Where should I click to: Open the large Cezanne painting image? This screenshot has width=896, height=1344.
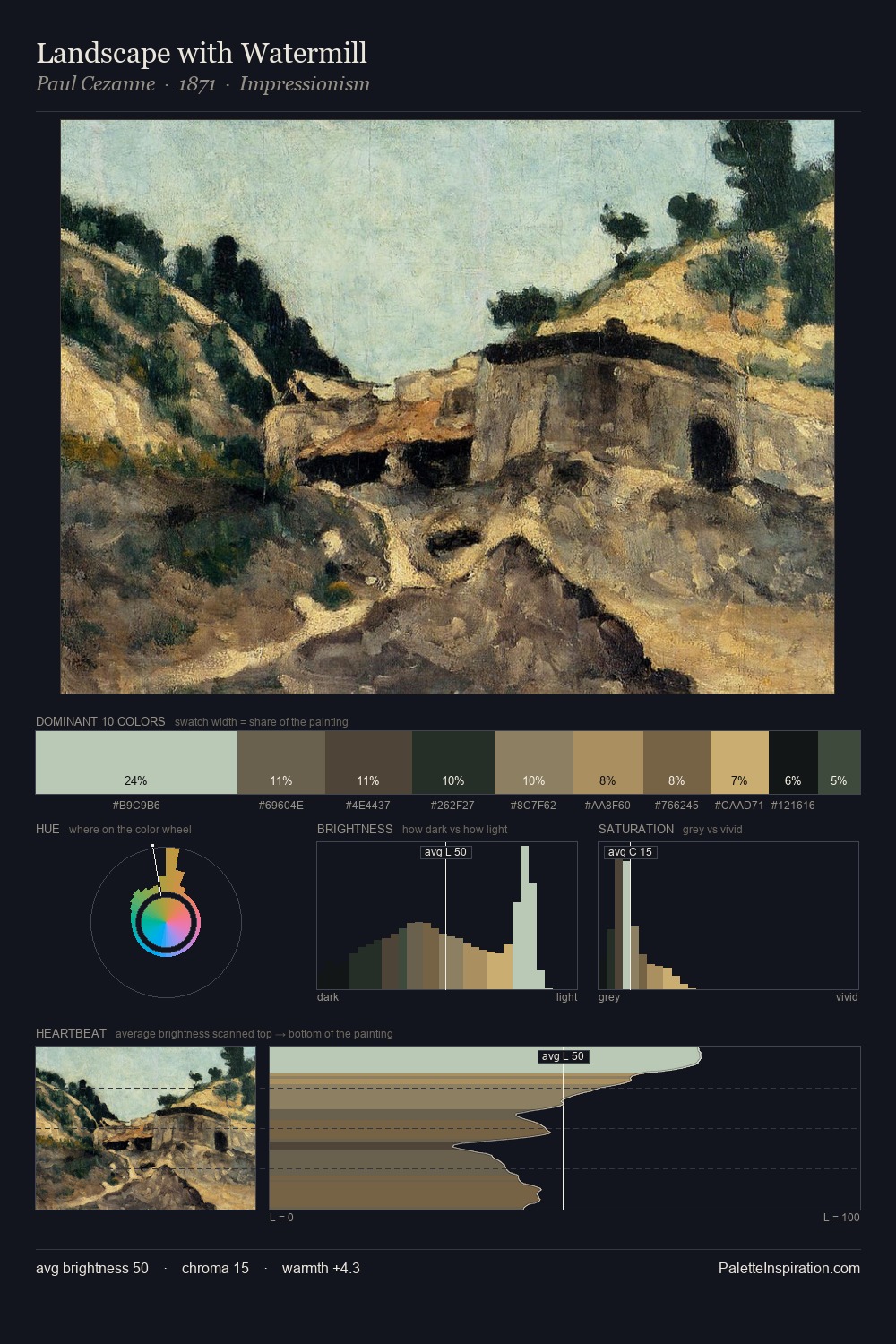(447, 407)
